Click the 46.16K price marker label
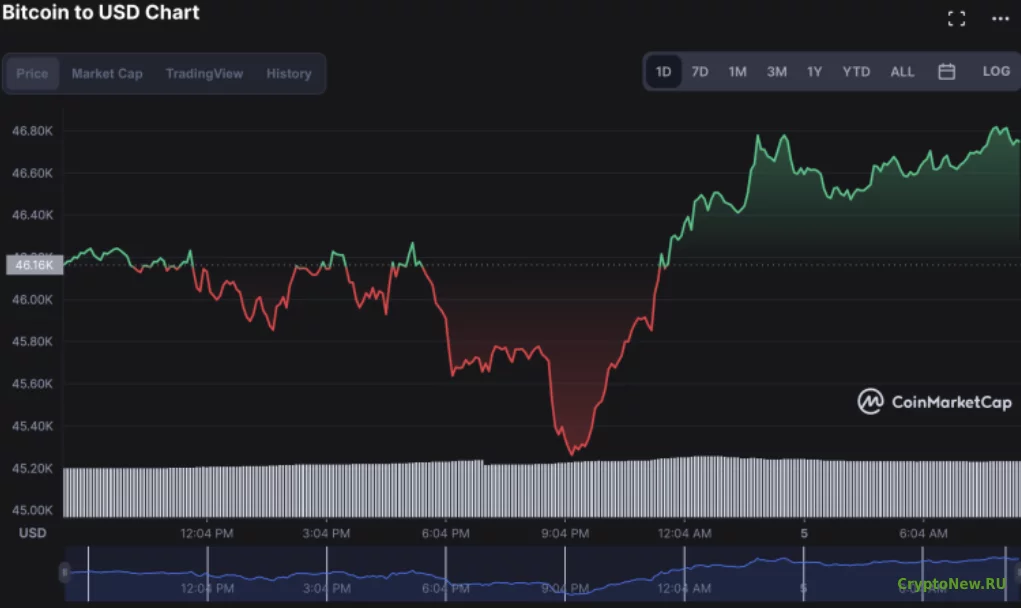The height and width of the screenshot is (608, 1021). (35, 265)
